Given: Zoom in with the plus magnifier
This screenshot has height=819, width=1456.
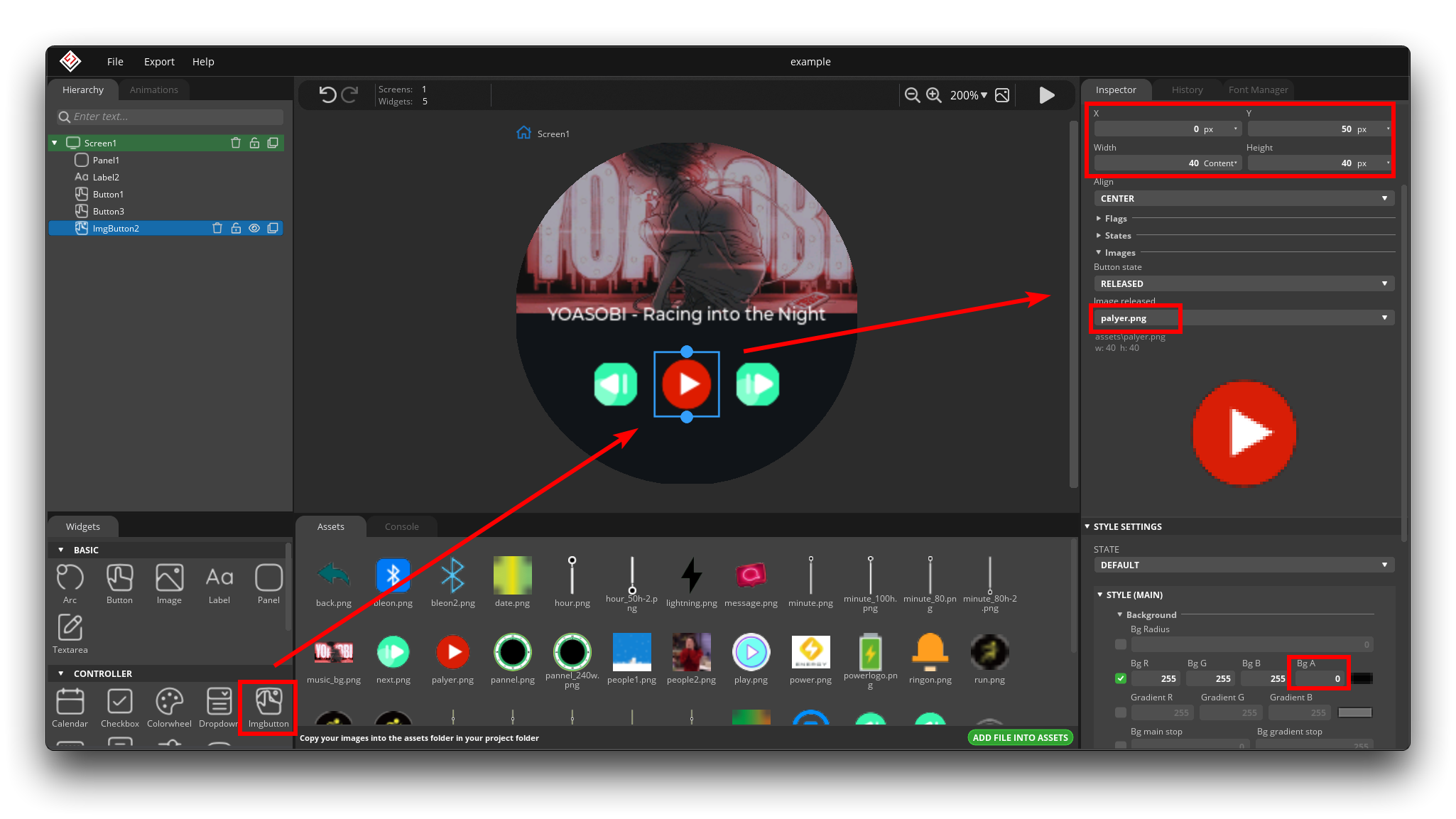Looking at the screenshot, I should click(934, 95).
